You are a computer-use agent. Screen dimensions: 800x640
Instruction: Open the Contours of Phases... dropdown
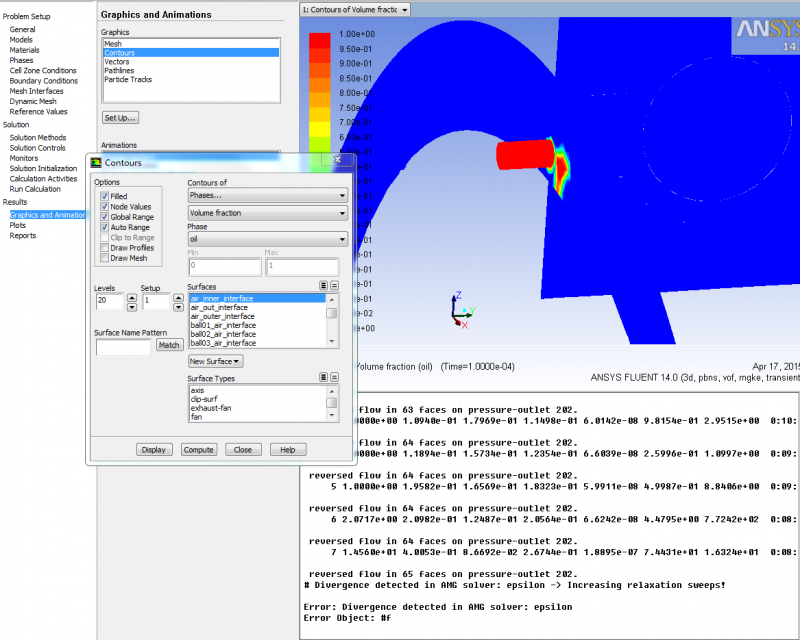pos(268,195)
